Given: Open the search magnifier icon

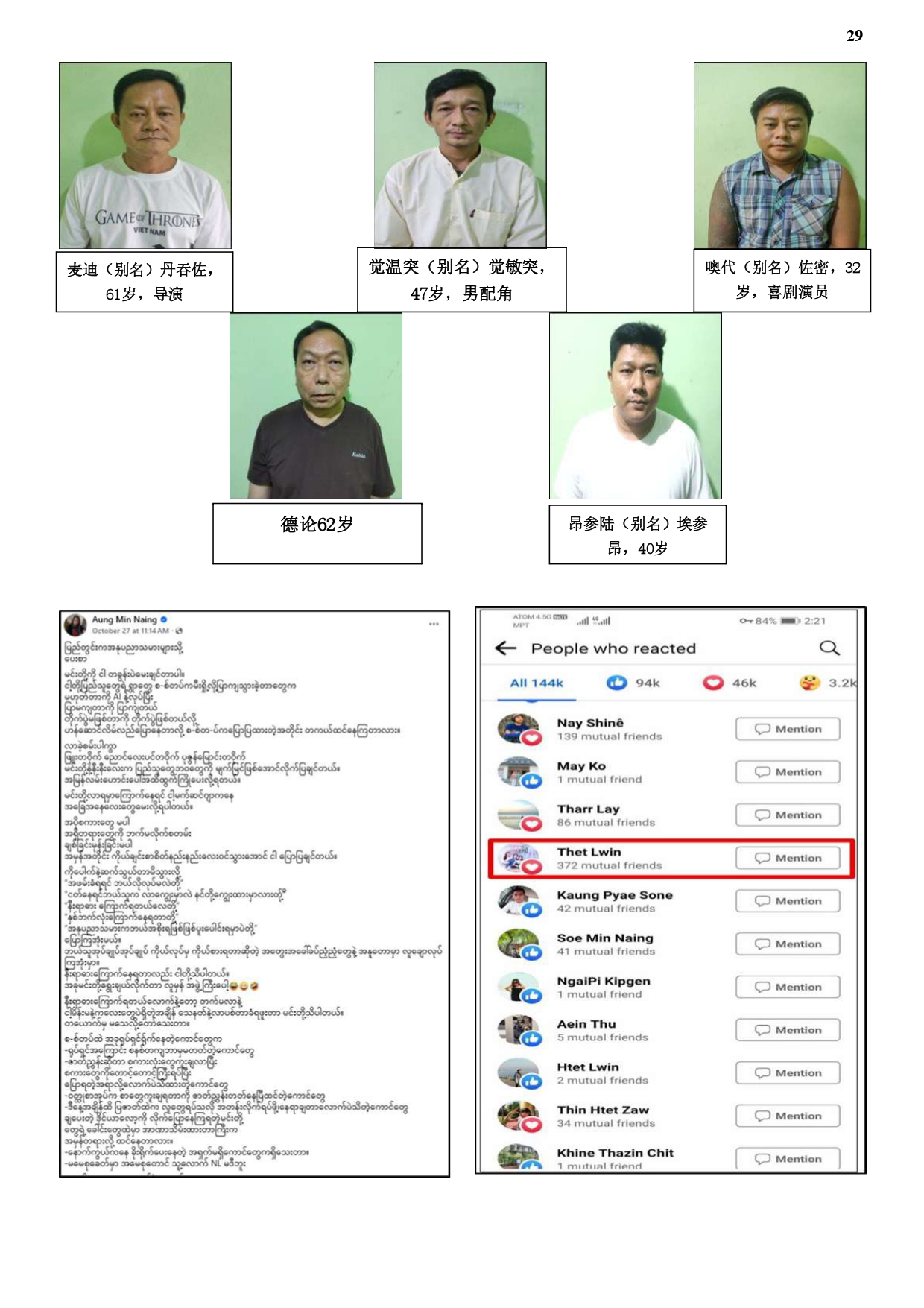Looking at the screenshot, I should [x=829, y=648].
